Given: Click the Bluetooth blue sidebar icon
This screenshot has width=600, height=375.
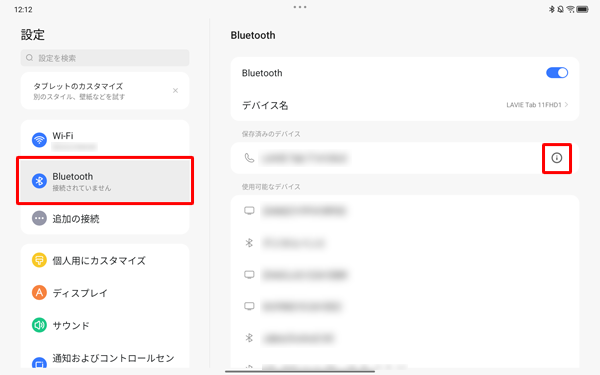Looking at the screenshot, I should pos(39,181).
